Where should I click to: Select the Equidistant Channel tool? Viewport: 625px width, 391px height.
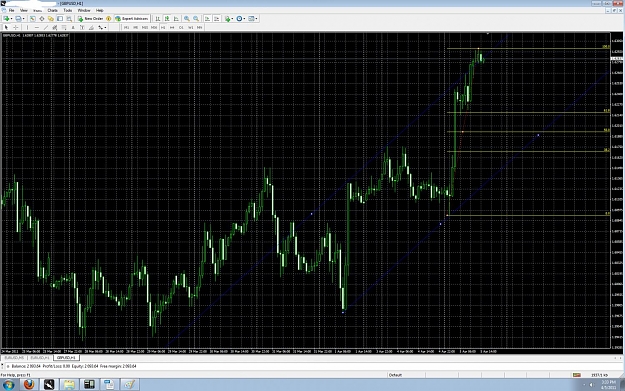click(55, 28)
